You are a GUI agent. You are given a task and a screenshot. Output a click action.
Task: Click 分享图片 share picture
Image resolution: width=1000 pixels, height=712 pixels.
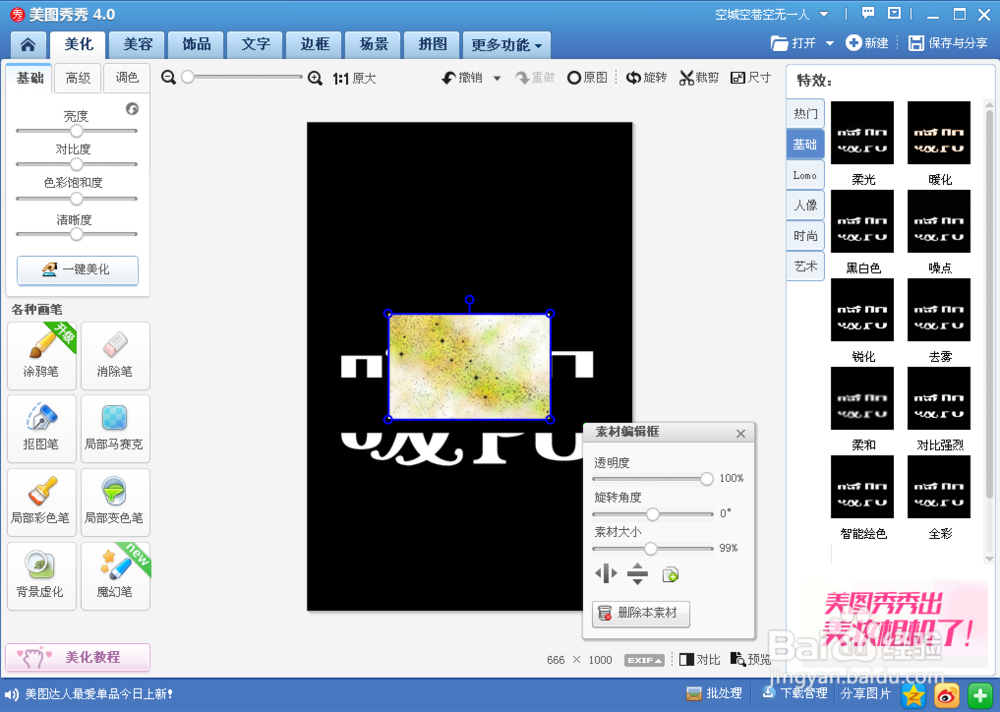pyautogui.click(x=865, y=693)
